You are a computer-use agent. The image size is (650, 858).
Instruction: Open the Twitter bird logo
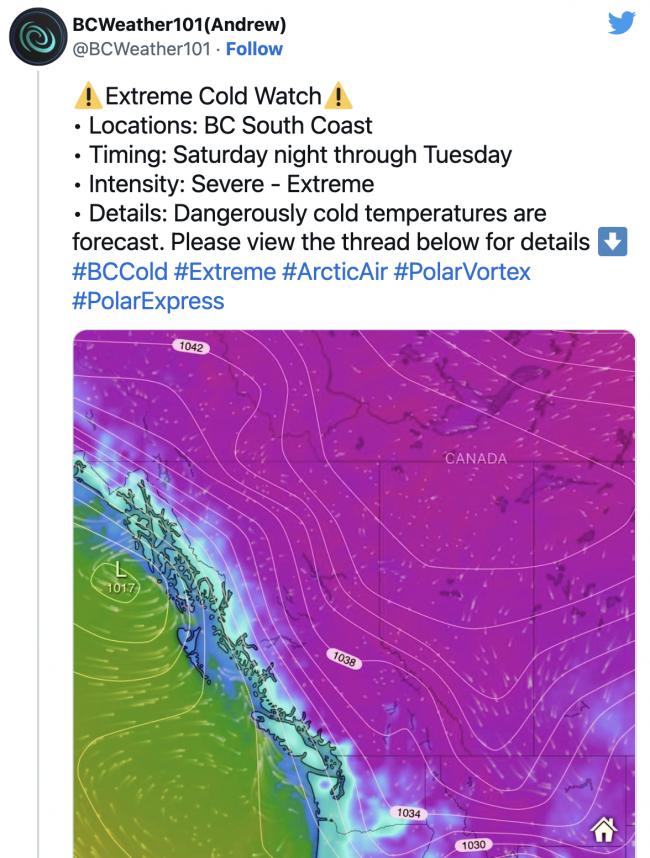(622, 23)
